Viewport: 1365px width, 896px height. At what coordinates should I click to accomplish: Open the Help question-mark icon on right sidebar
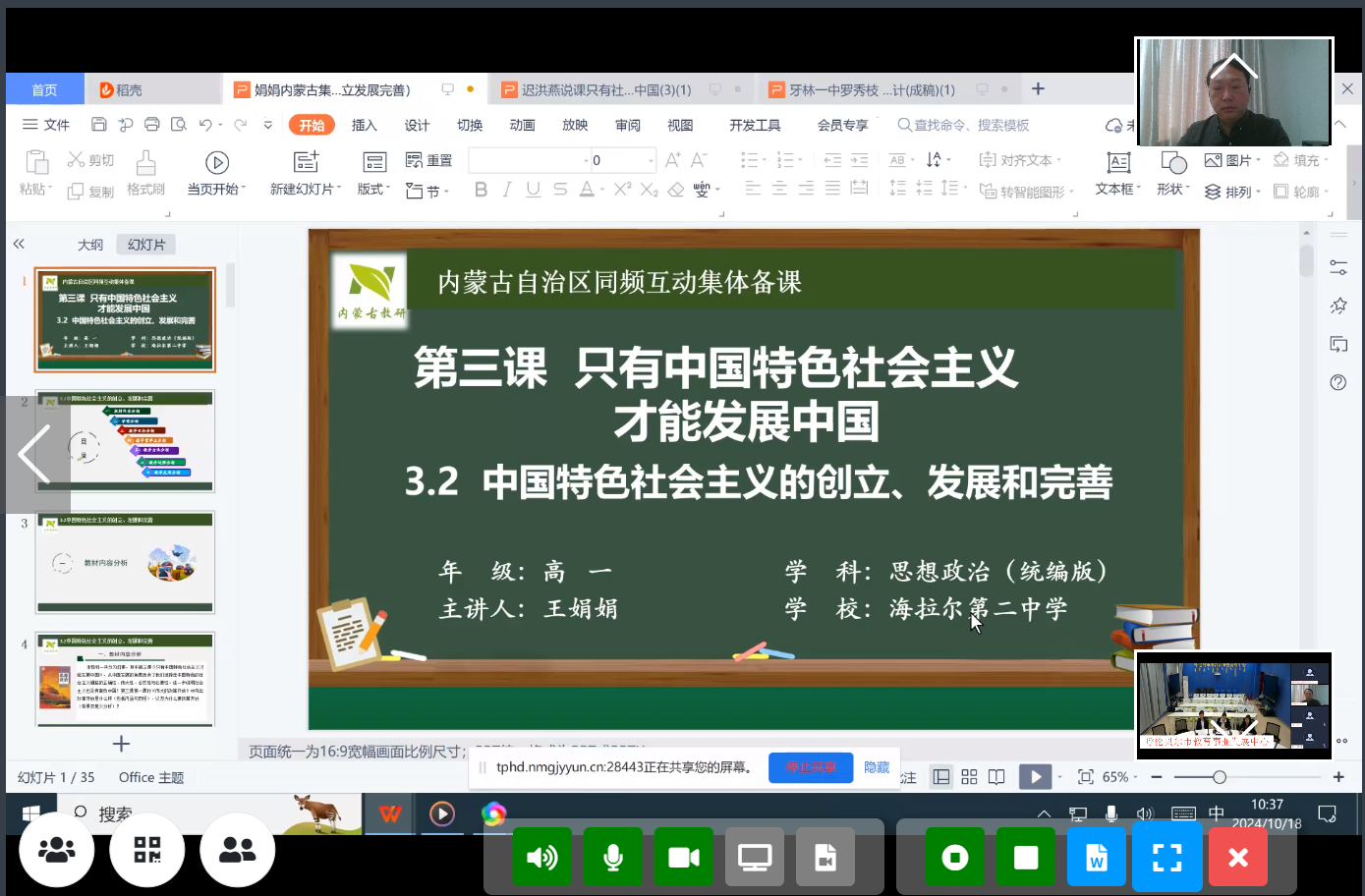[1337, 382]
